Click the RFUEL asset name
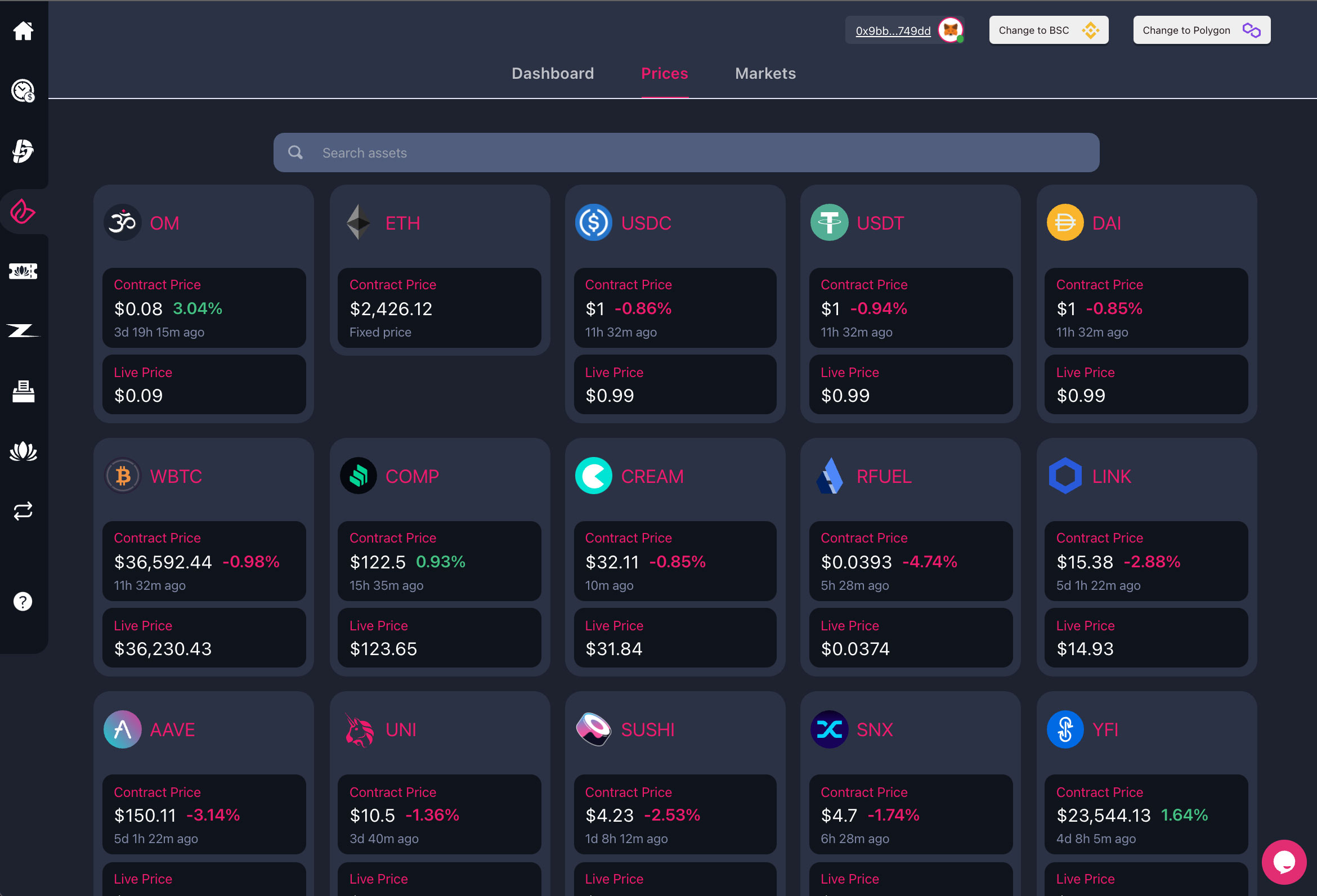Image resolution: width=1317 pixels, height=896 pixels. tap(884, 477)
